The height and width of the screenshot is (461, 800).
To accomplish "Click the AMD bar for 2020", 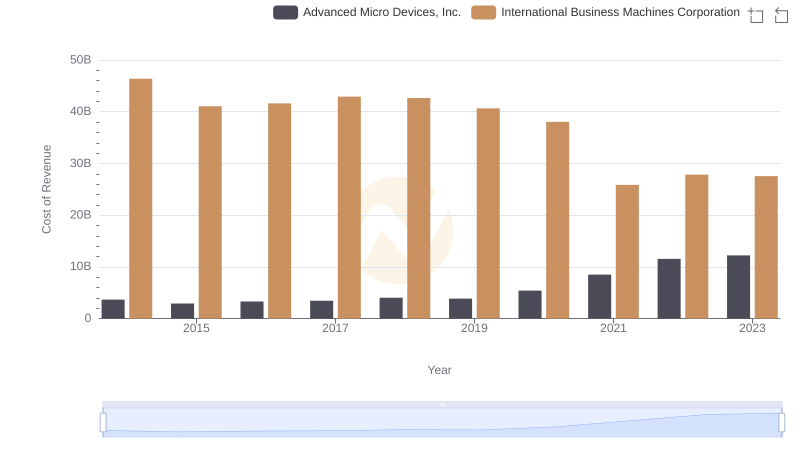I will pos(530,304).
